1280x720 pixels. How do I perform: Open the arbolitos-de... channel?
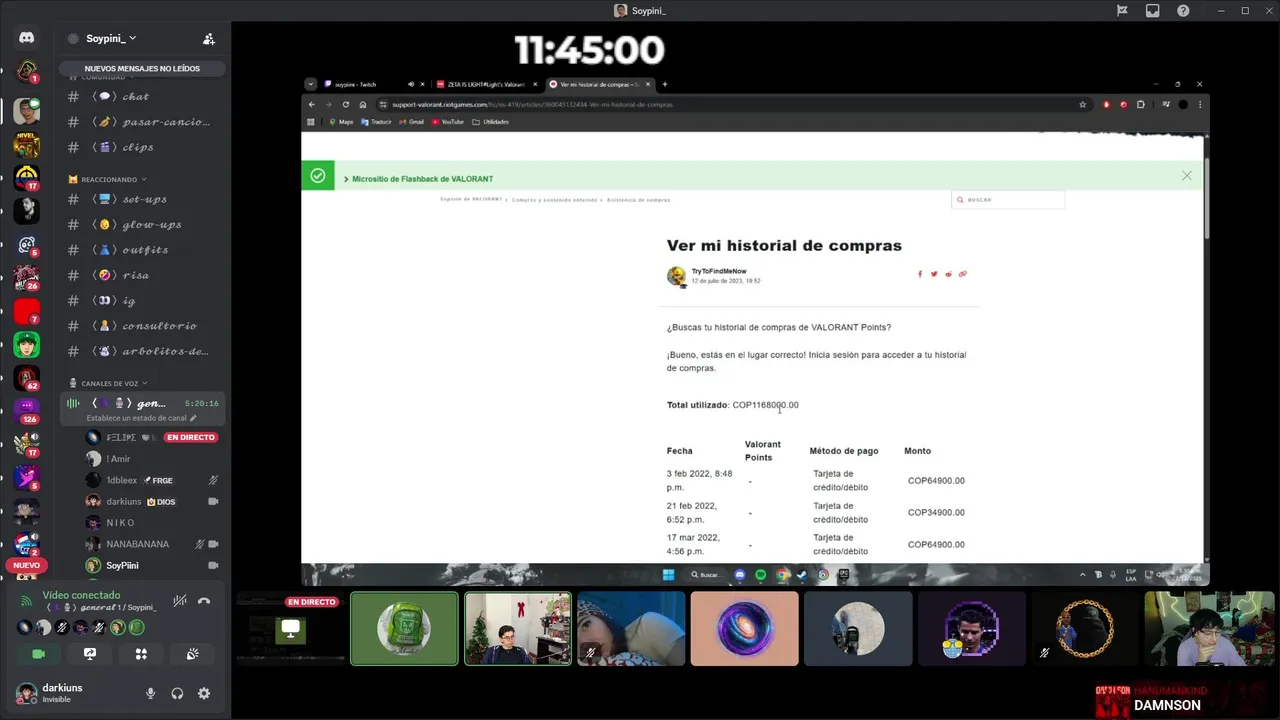coord(142,351)
